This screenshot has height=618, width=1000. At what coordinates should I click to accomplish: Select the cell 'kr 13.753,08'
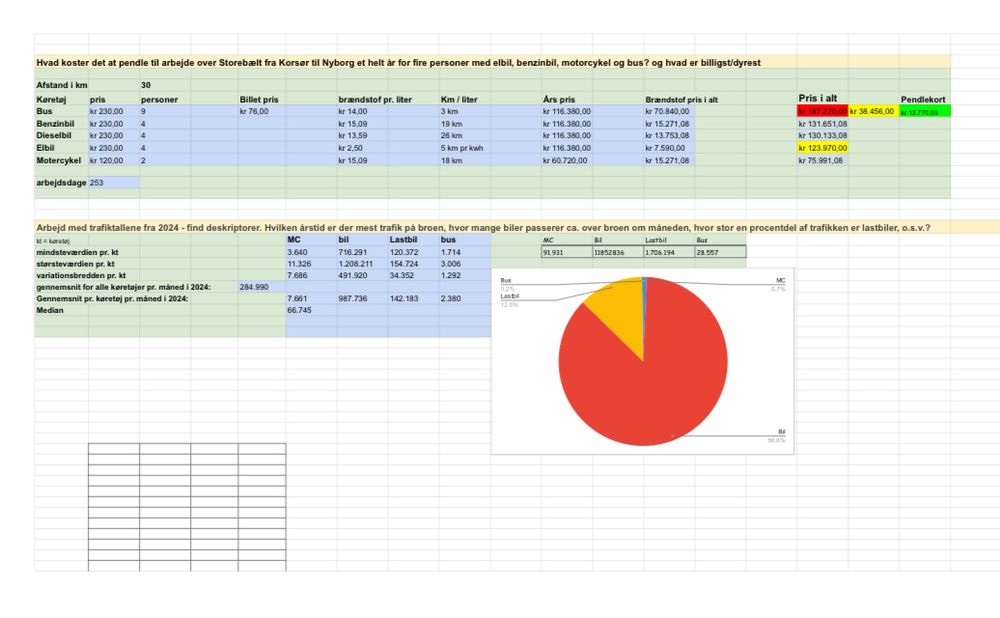(x=667, y=135)
